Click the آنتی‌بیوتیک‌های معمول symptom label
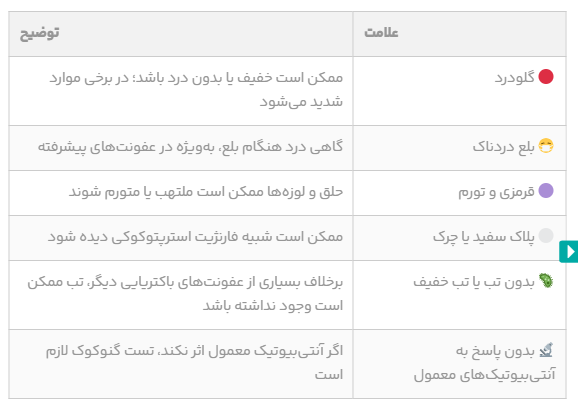 484,375
